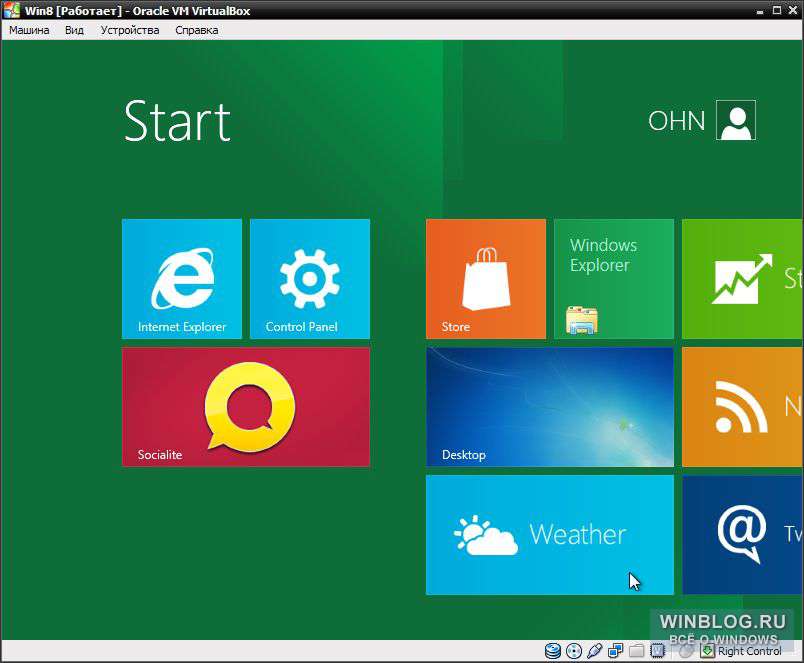Click the OHN user name
This screenshot has width=804, height=663.
tap(676, 121)
